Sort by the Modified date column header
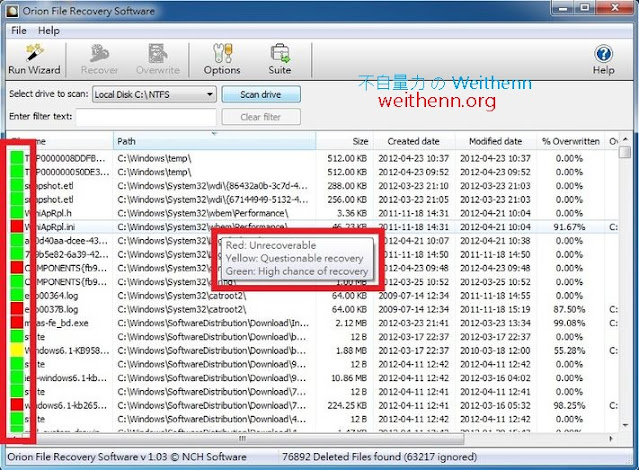The width and height of the screenshot is (639, 470). click(x=496, y=141)
